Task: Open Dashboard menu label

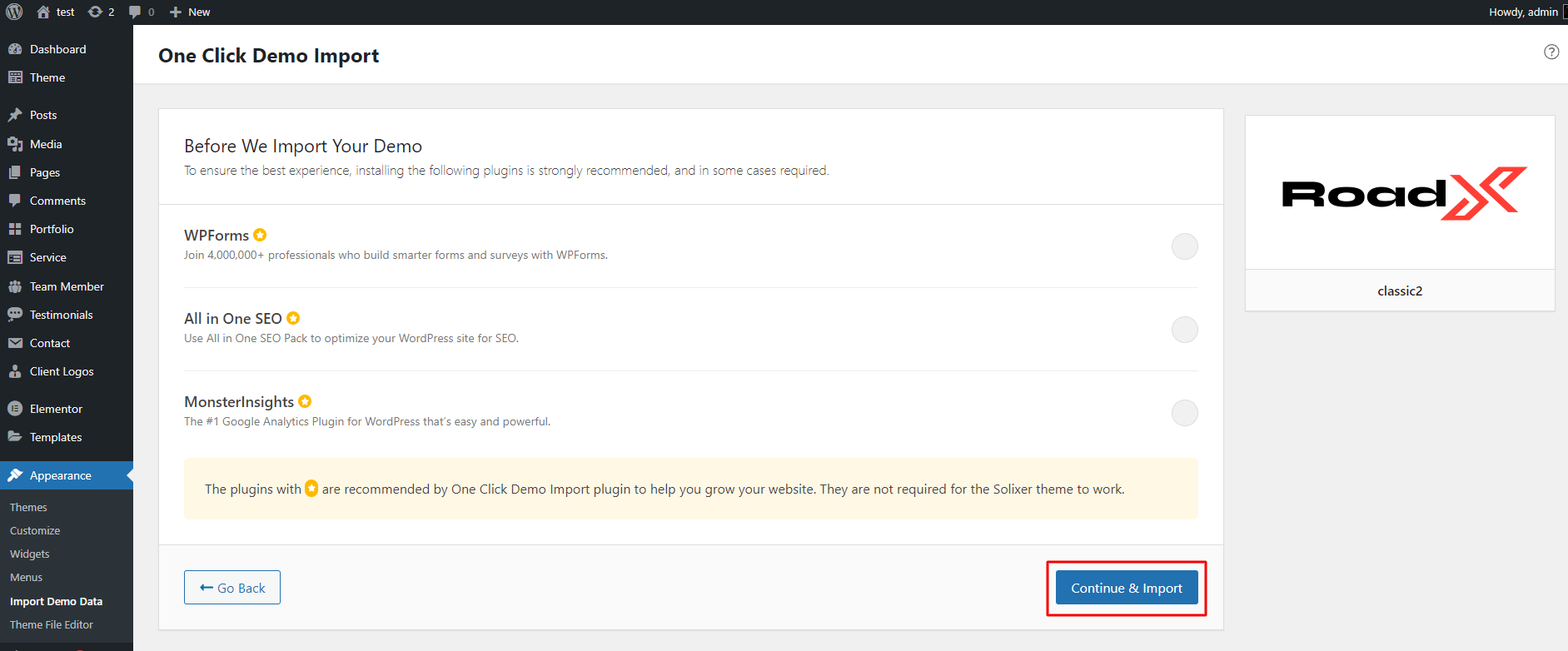Action: tap(58, 49)
